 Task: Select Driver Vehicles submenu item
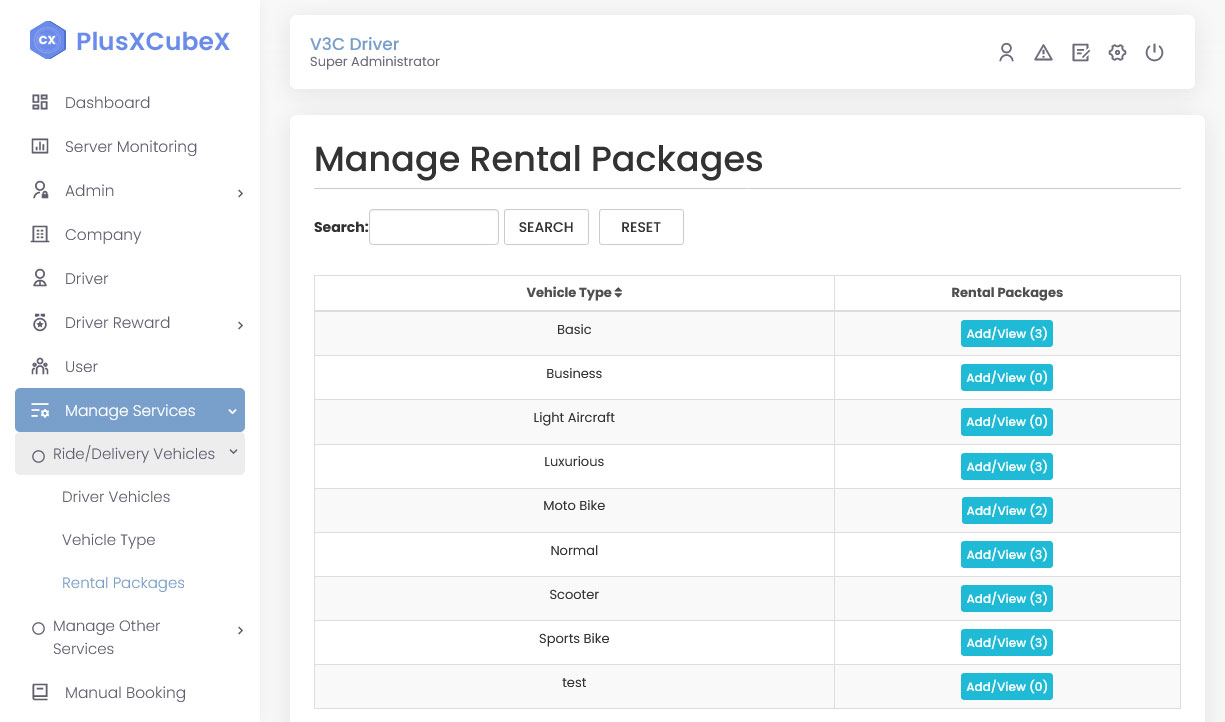(x=116, y=497)
